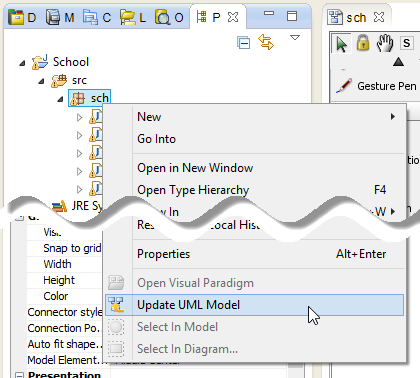Expand the first Java file under sch

tap(79, 117)
